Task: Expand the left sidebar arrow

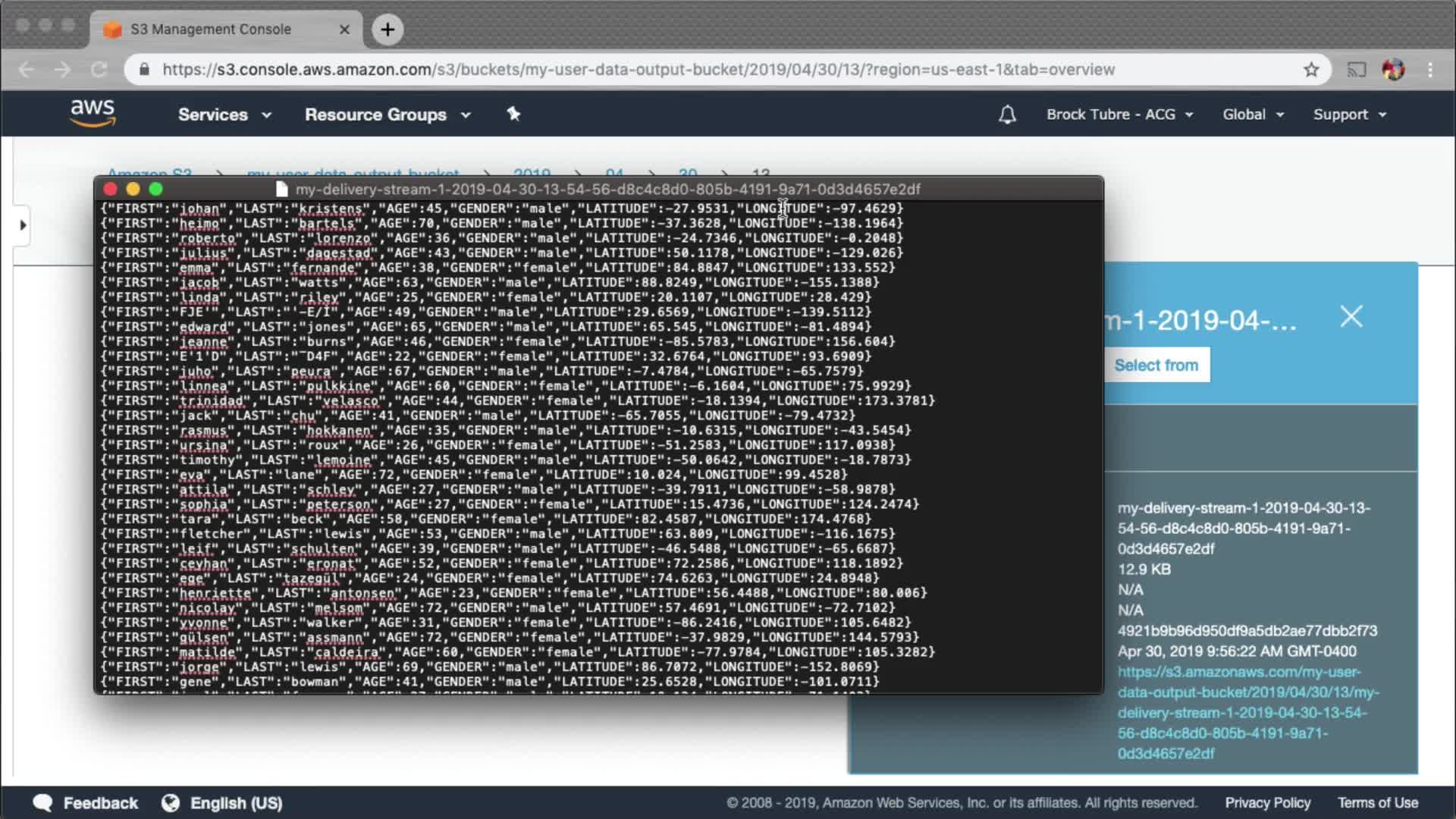Action: tap(23, 225)
